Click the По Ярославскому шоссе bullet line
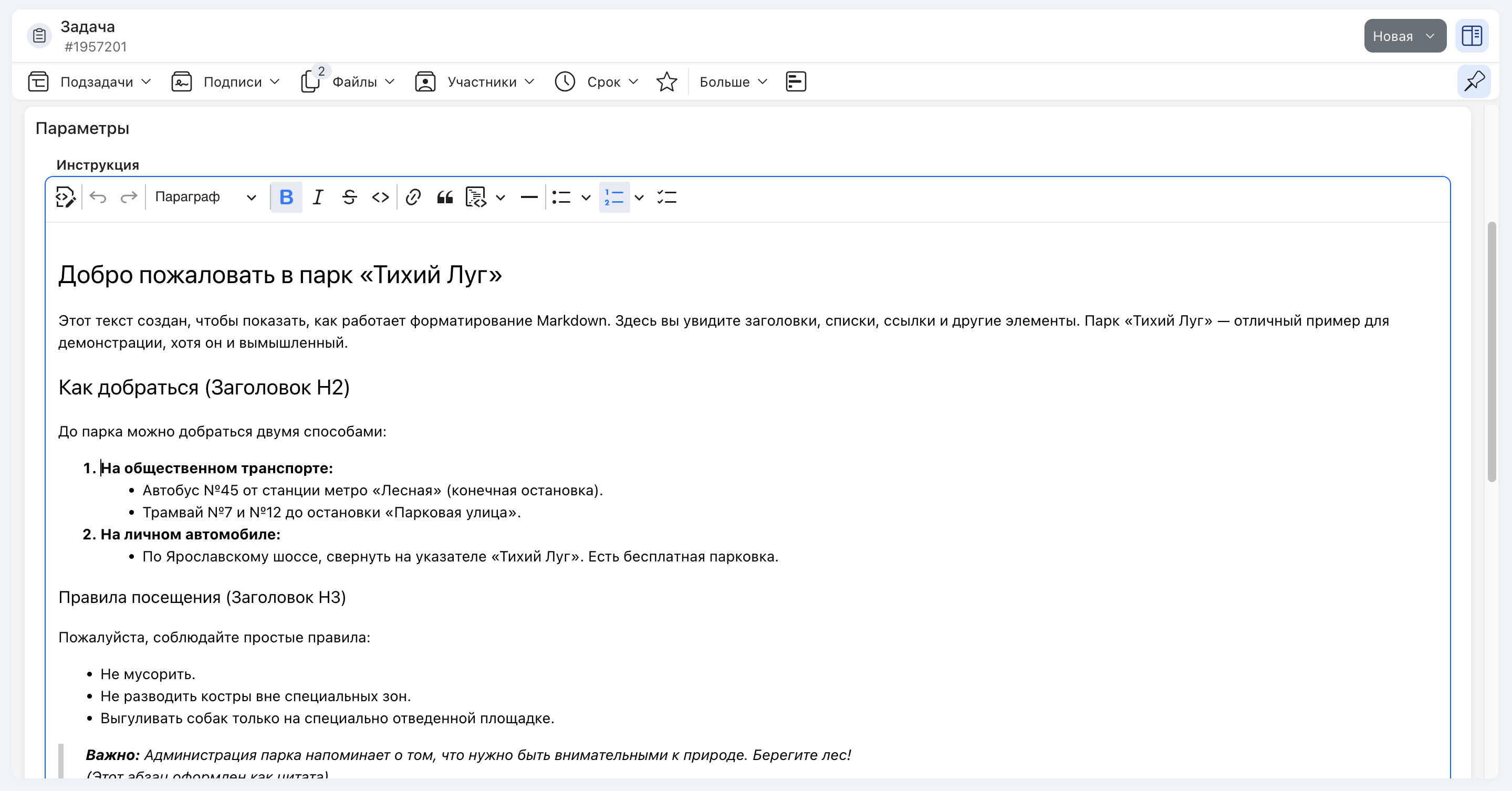The image size is (1512, 791). click(460, 557)
